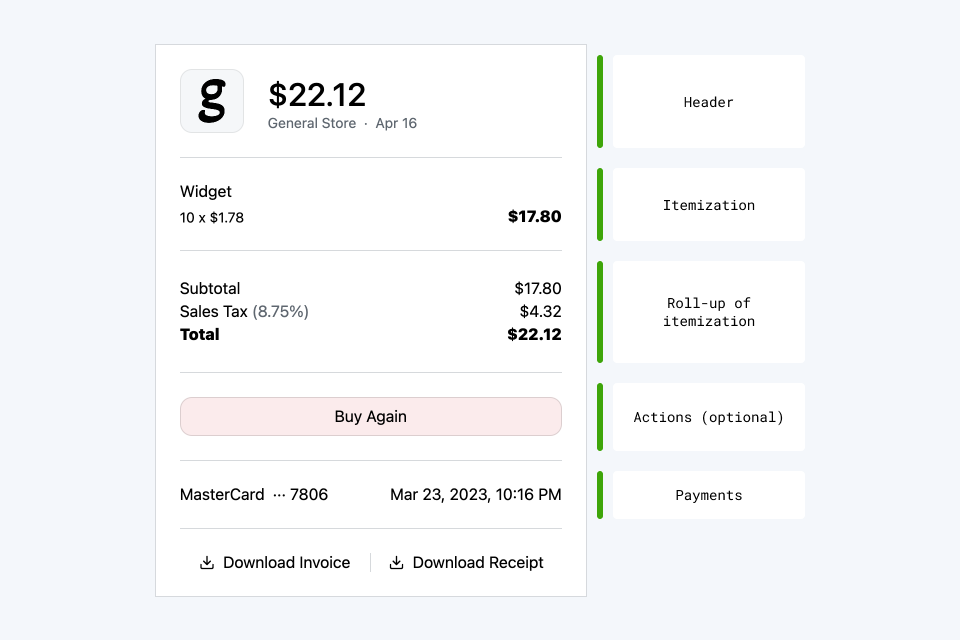Click the MasterCard 7806 payment method
The image size is (960, 640).
coord(254,494)
